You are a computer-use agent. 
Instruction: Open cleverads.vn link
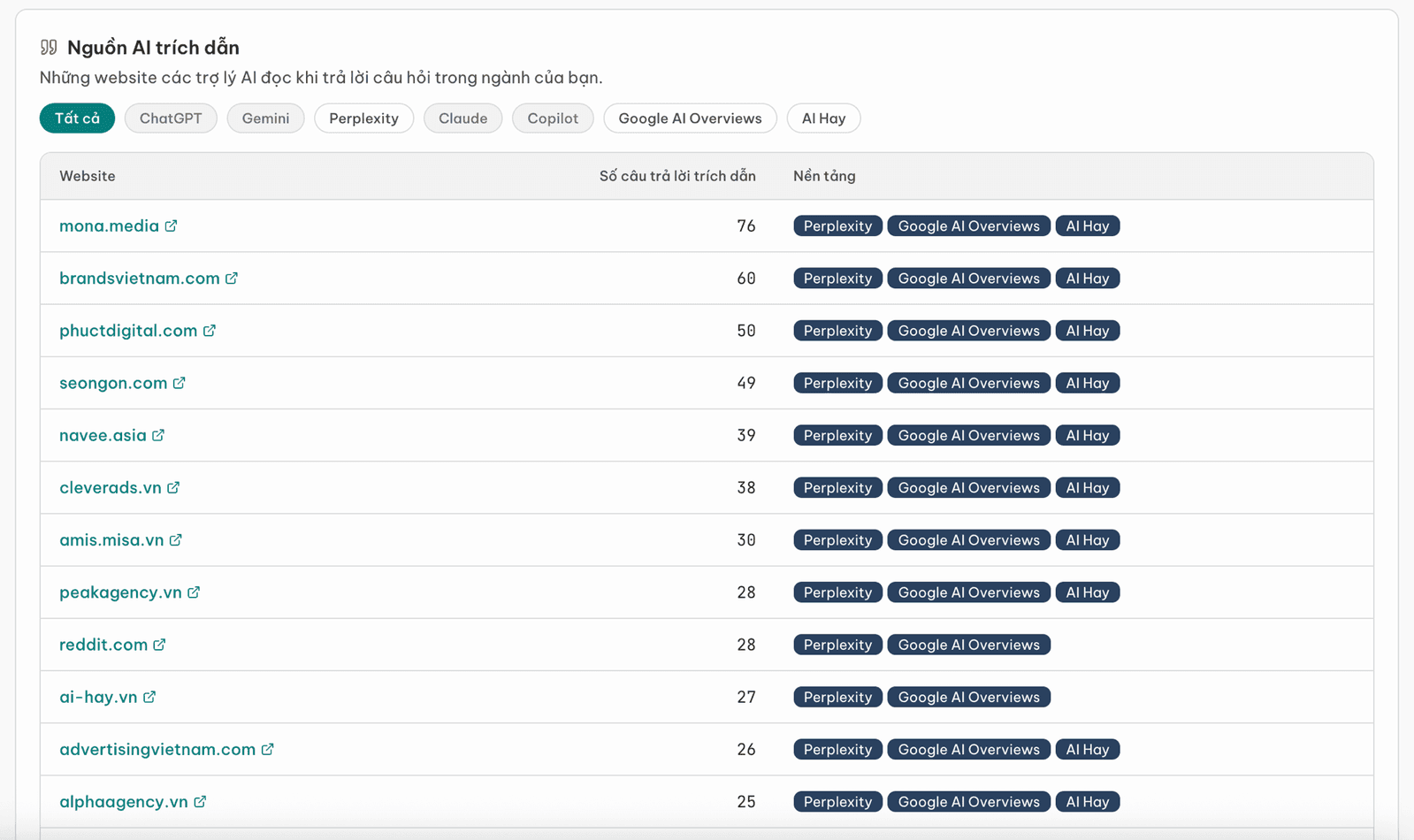[111, 487]
